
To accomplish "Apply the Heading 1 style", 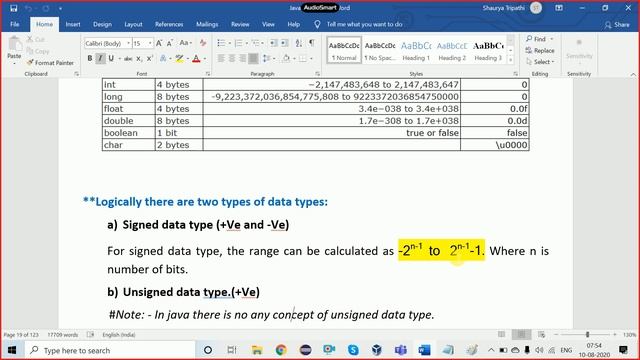I will [416, 51].
